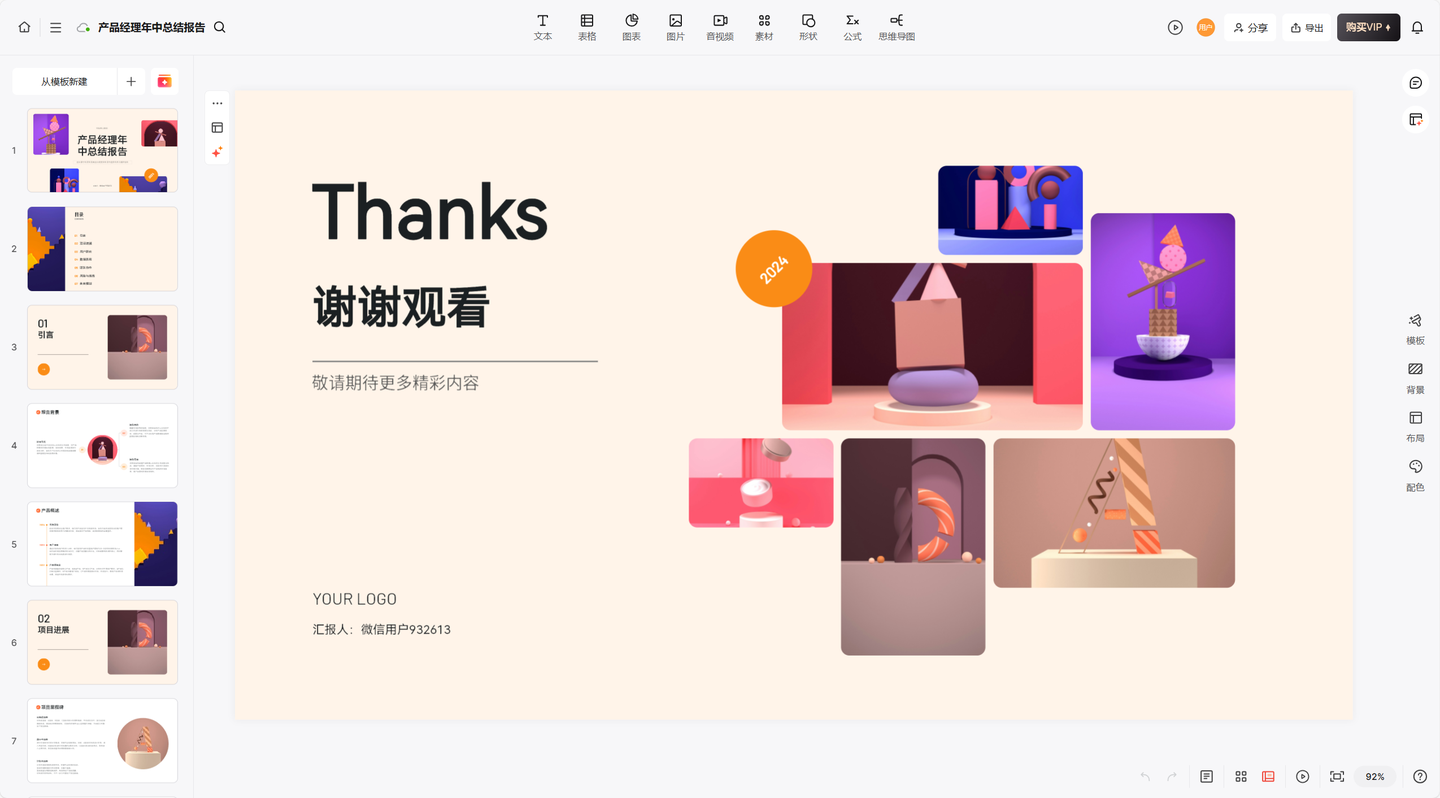Open the 音视频 media menu
Screen dimensions: 1440x798
point(719,27)
